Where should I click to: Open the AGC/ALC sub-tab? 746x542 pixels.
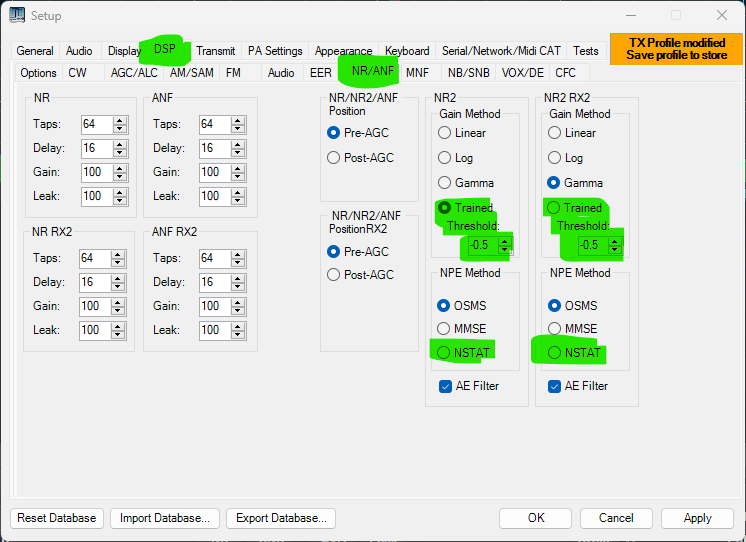[x=133, y=73]
